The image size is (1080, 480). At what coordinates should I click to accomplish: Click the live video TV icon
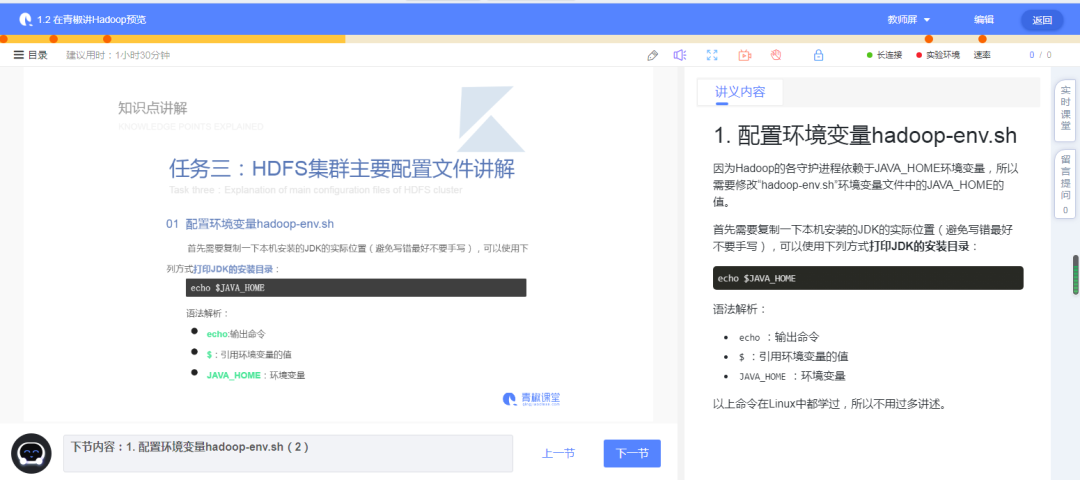tap(744, 55)
